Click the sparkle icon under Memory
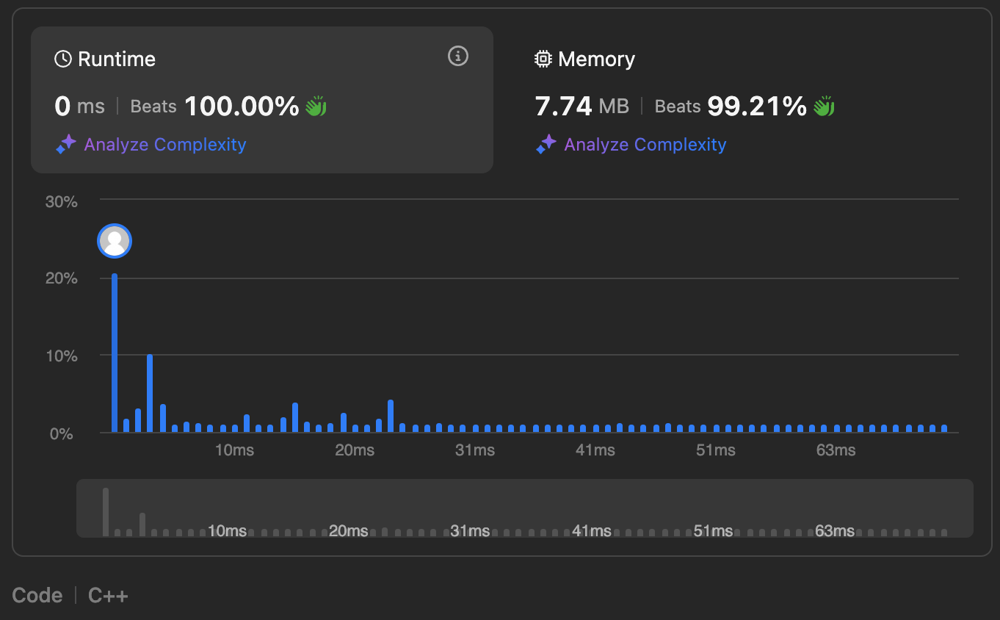The width and height of the screenshot is (1000, 620). [x=546, y=145]
